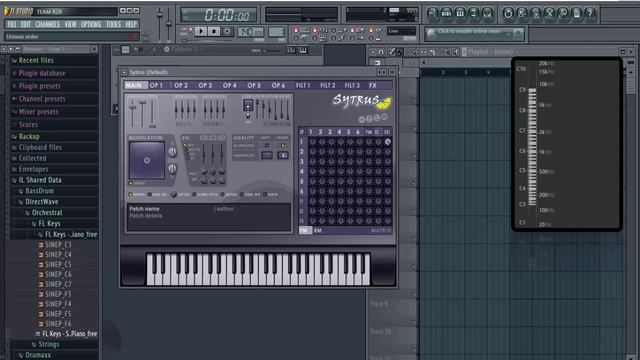Click the song time display 0:00:00
Screen dimensions: 640x360
pos(219,16)
